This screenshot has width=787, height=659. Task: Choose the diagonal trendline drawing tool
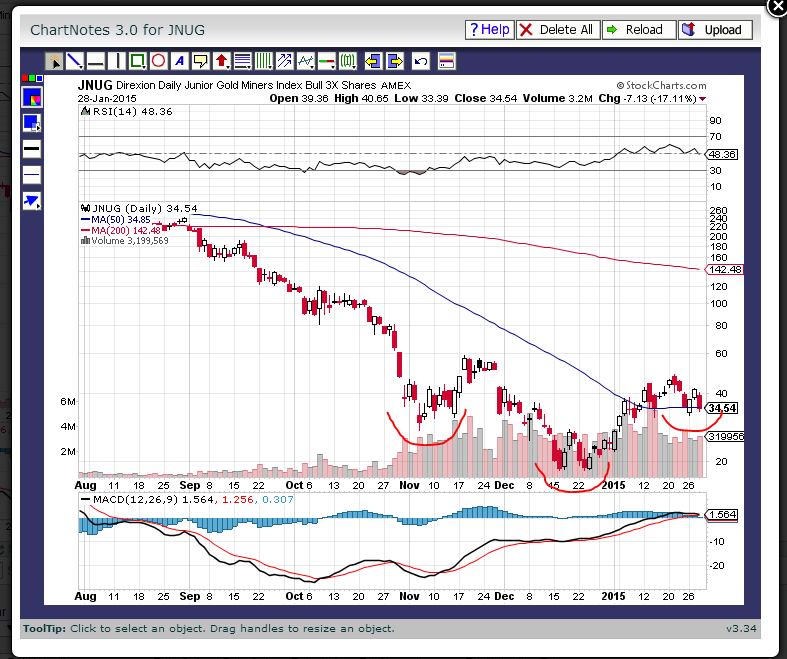(75, 61)
